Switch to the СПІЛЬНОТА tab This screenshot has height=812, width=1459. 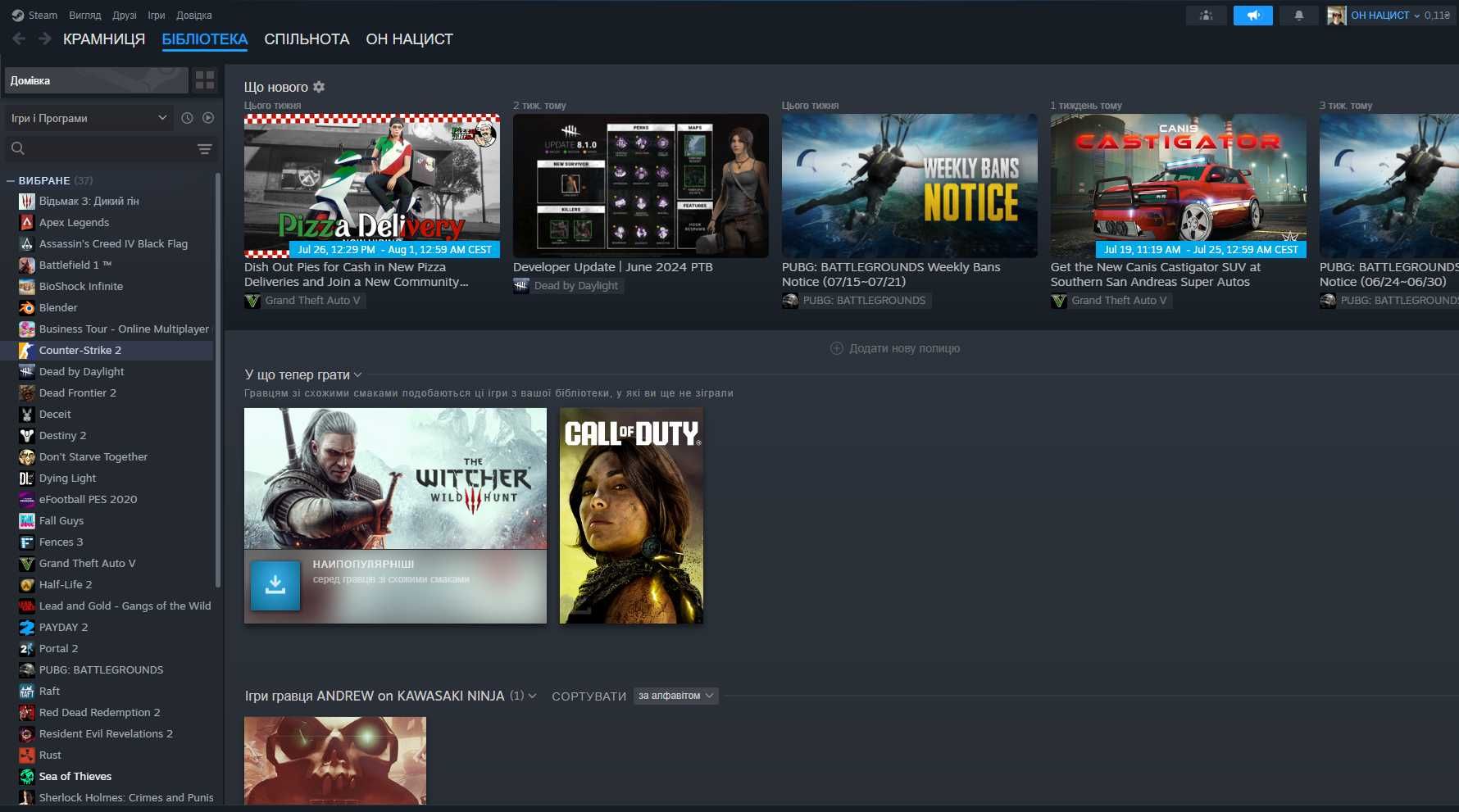[x=307, y=39]
